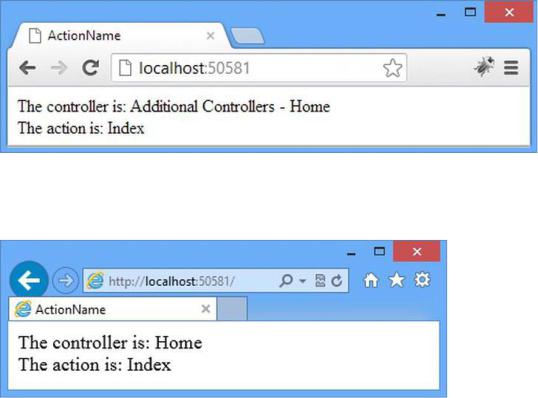This screenshot has width=538, height=398.
Task: Click the text 'The controller is: Additional Controllers - Home'
Action: tap(174, 106)
